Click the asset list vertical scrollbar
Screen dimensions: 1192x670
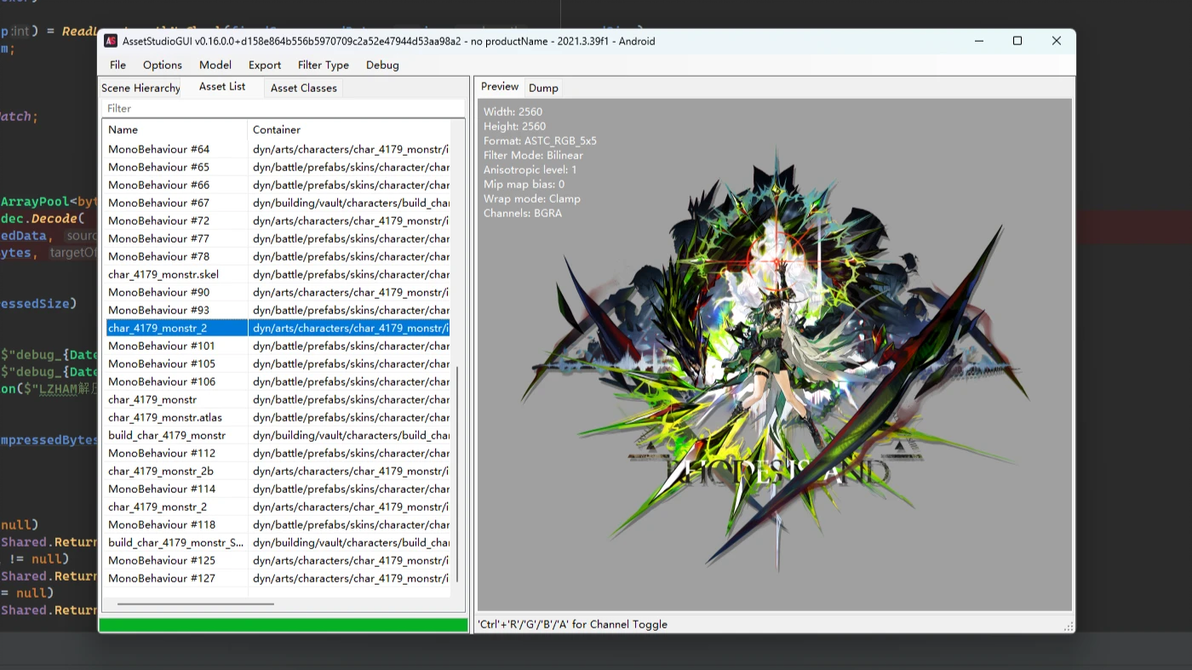[457, 475]
